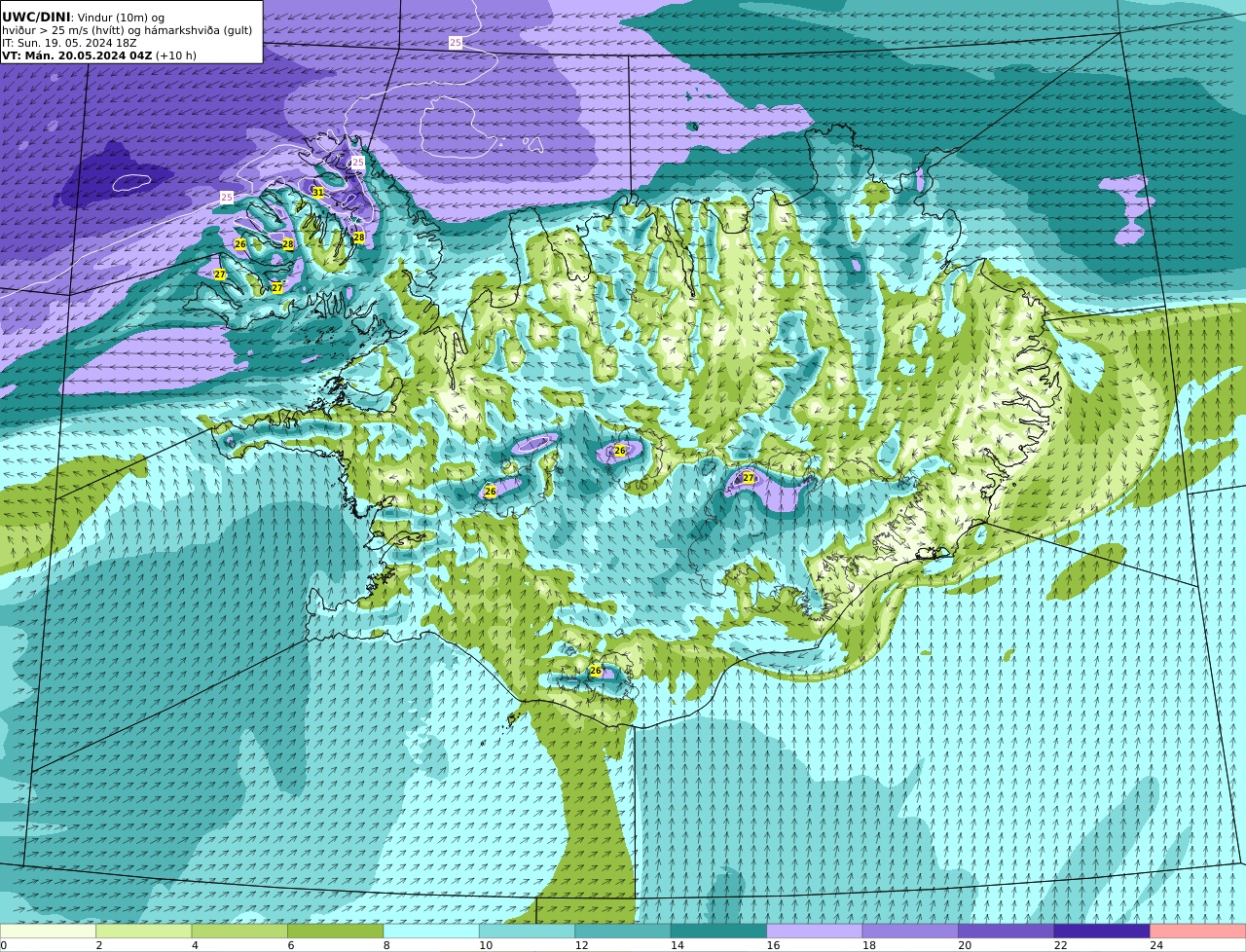Click the easternmost yellow 27 gust marker
The image size is (1246, 952).
tap(749, 478)
